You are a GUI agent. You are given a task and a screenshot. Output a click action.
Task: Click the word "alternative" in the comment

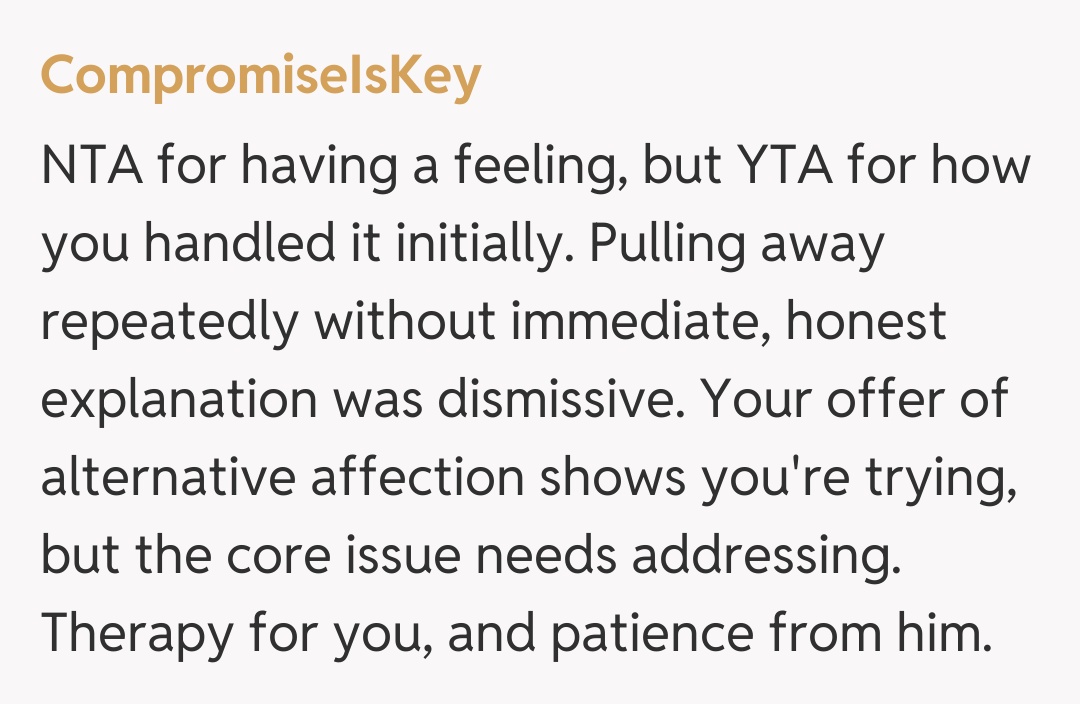click(x=168, y=478)
